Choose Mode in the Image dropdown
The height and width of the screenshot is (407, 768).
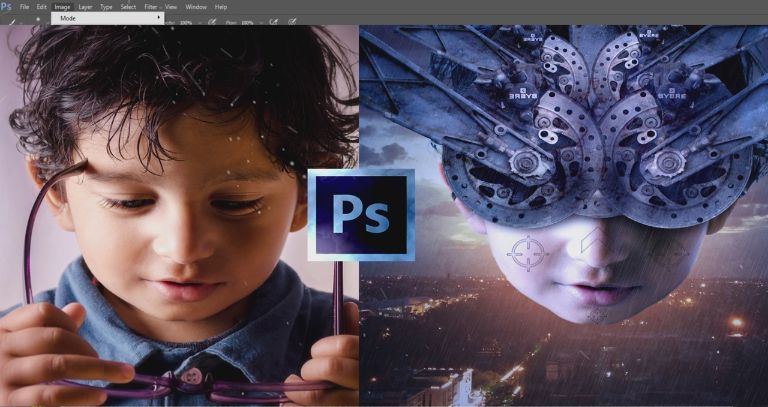click(107, 18)
